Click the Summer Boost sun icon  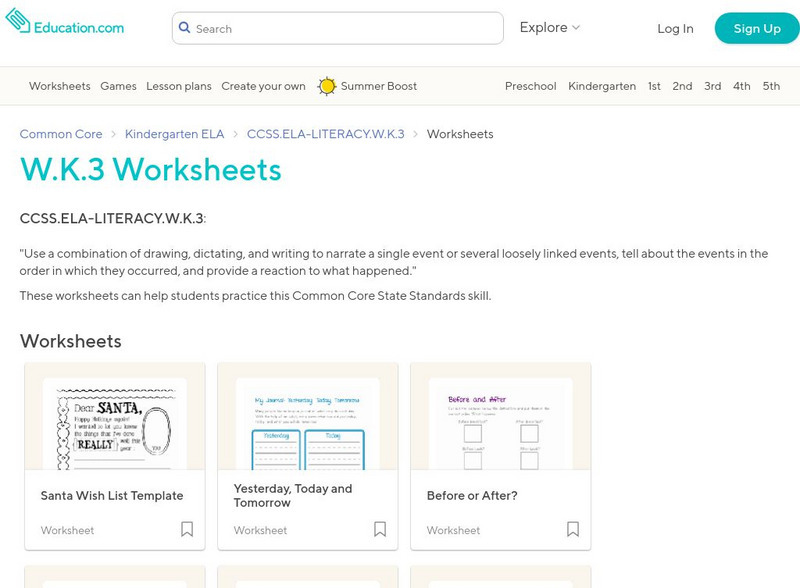327,86
